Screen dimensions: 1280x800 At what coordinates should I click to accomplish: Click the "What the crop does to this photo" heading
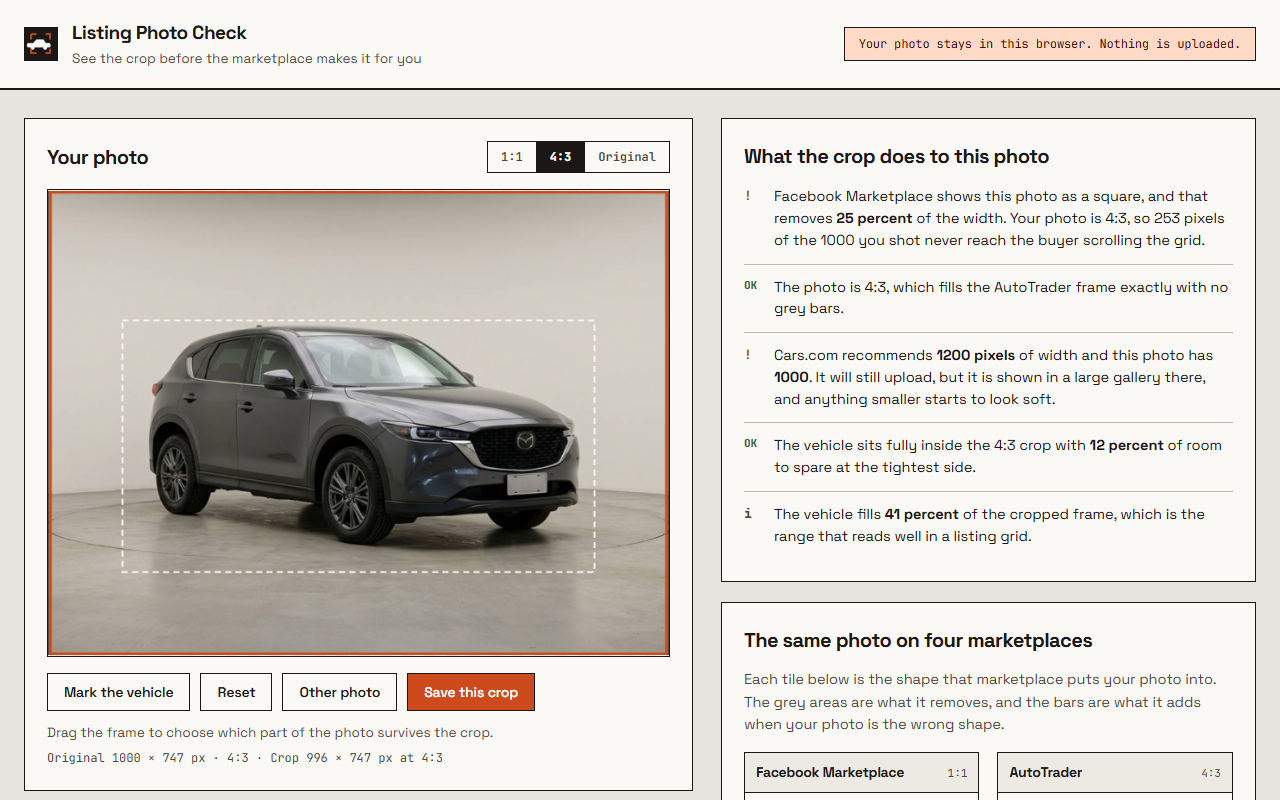click(x=897, y=156)
